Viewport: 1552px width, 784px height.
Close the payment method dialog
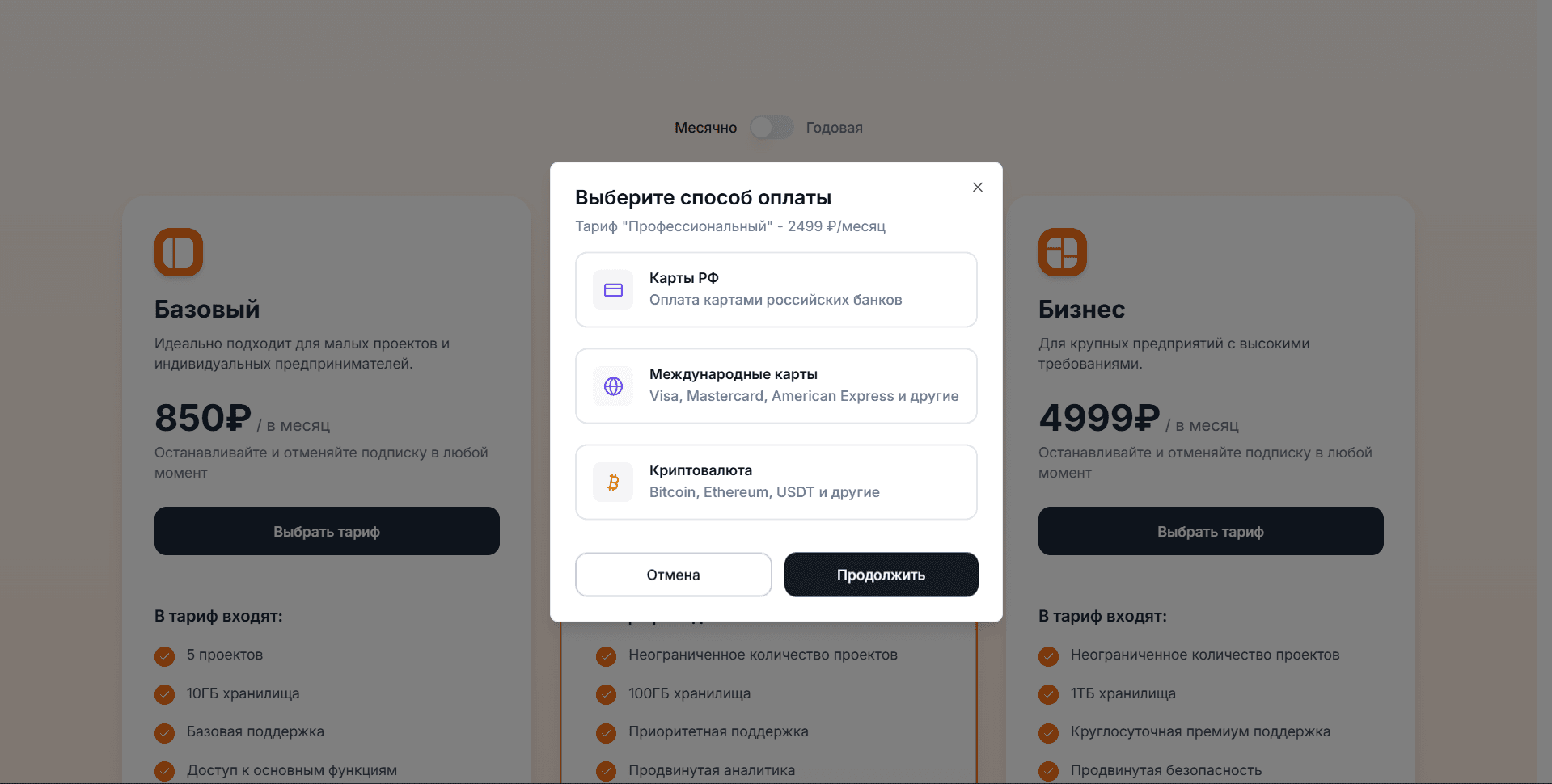click(978, 188)
